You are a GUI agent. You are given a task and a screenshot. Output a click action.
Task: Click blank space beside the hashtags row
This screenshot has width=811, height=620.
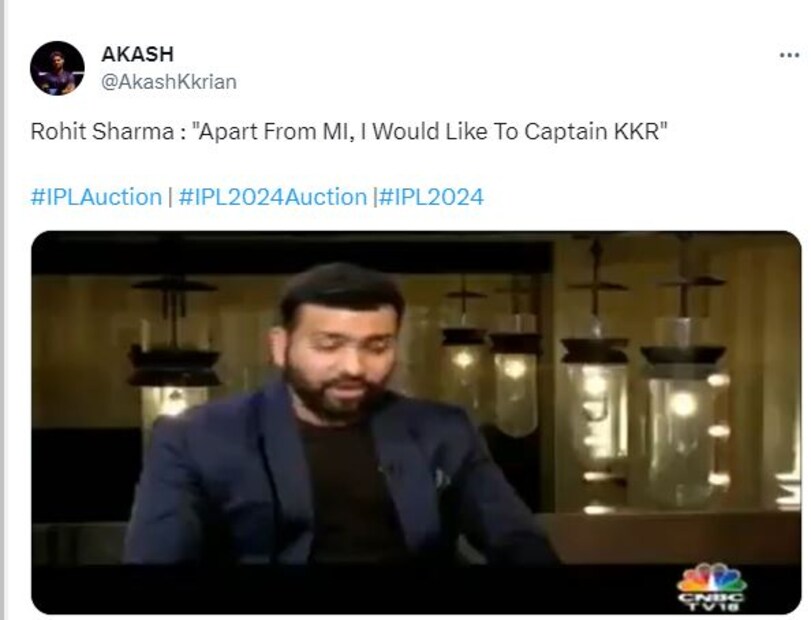tap(641, 197)
